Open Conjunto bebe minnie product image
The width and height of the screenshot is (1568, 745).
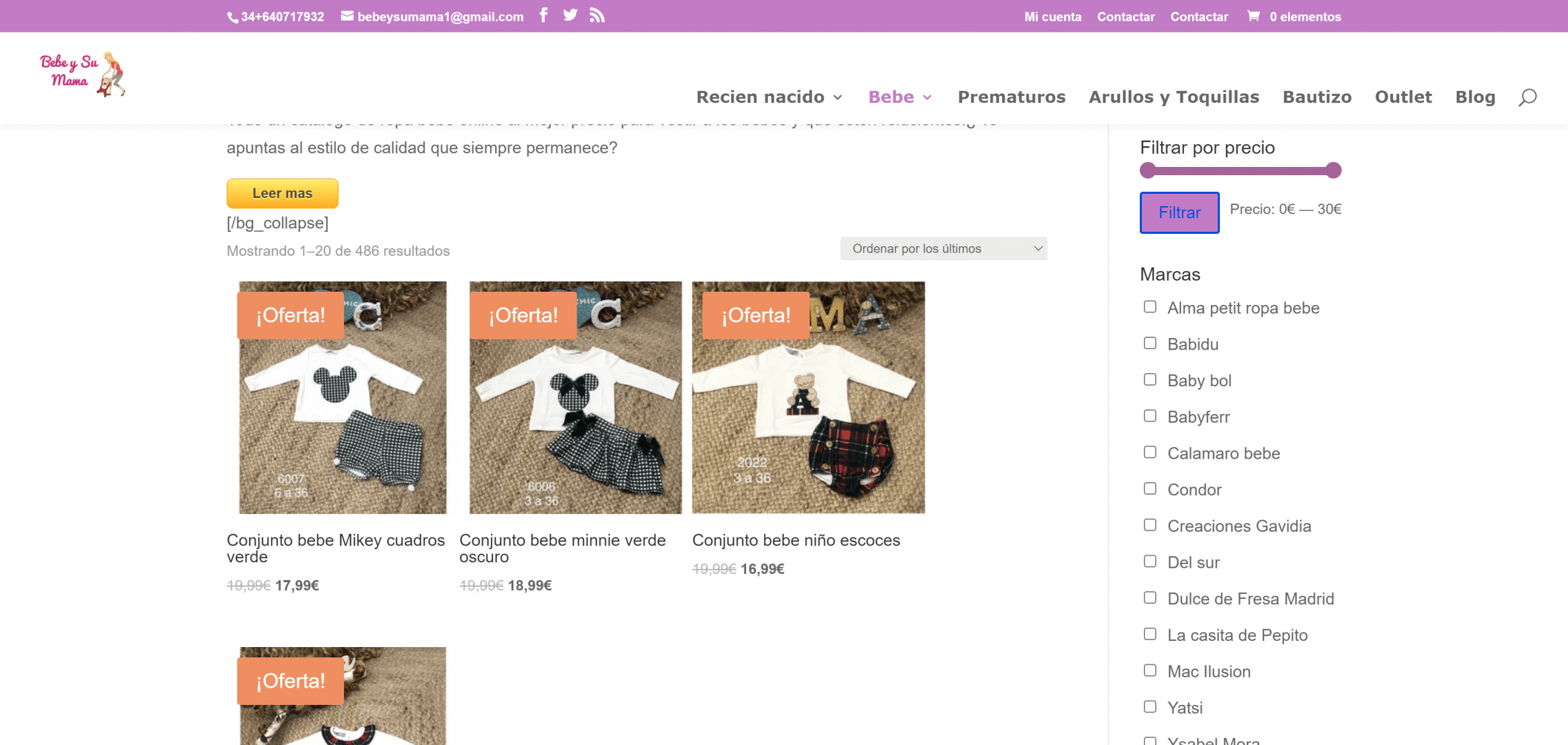coord(575,397)
